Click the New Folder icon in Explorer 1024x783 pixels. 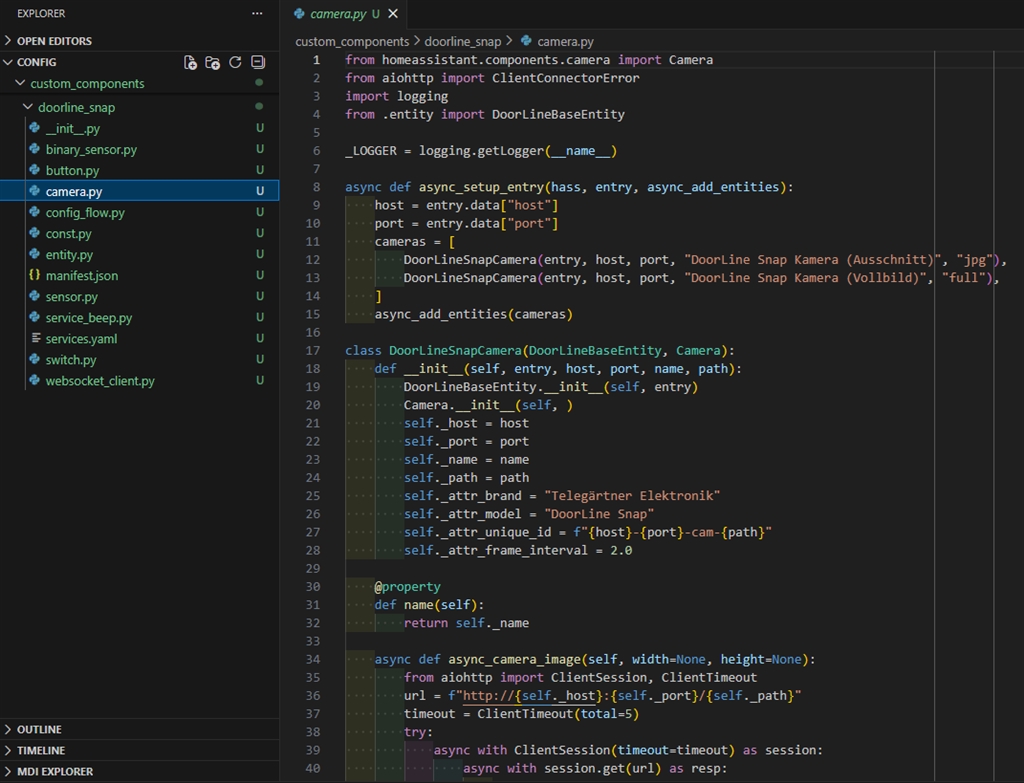(x=213, y=62)
